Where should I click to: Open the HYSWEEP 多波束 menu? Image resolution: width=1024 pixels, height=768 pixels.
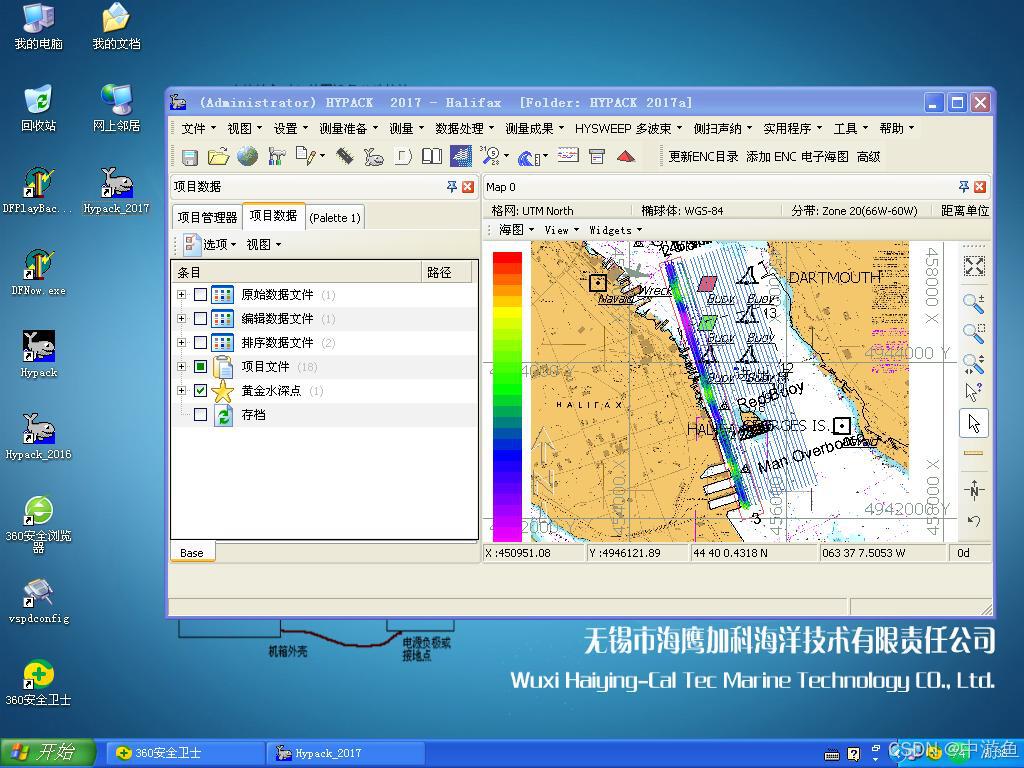(628, 129)
